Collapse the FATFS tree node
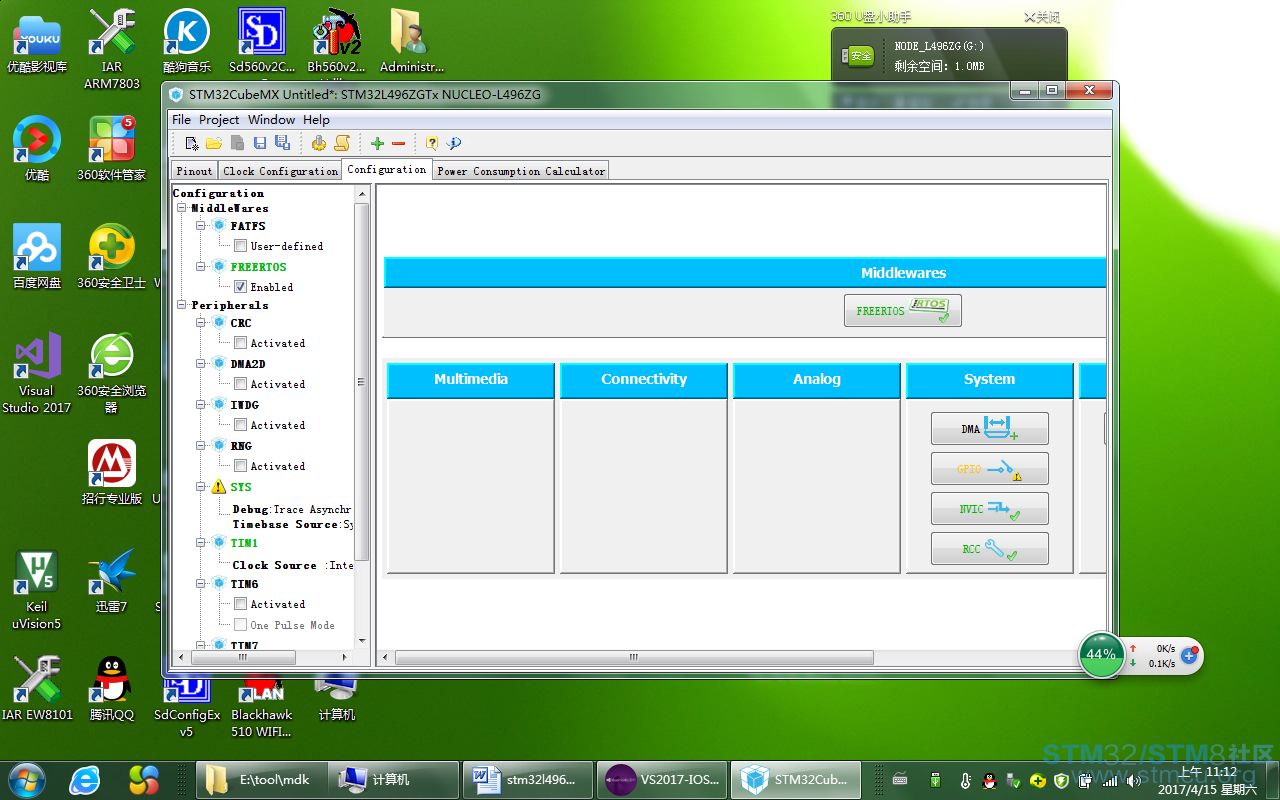 201,226
